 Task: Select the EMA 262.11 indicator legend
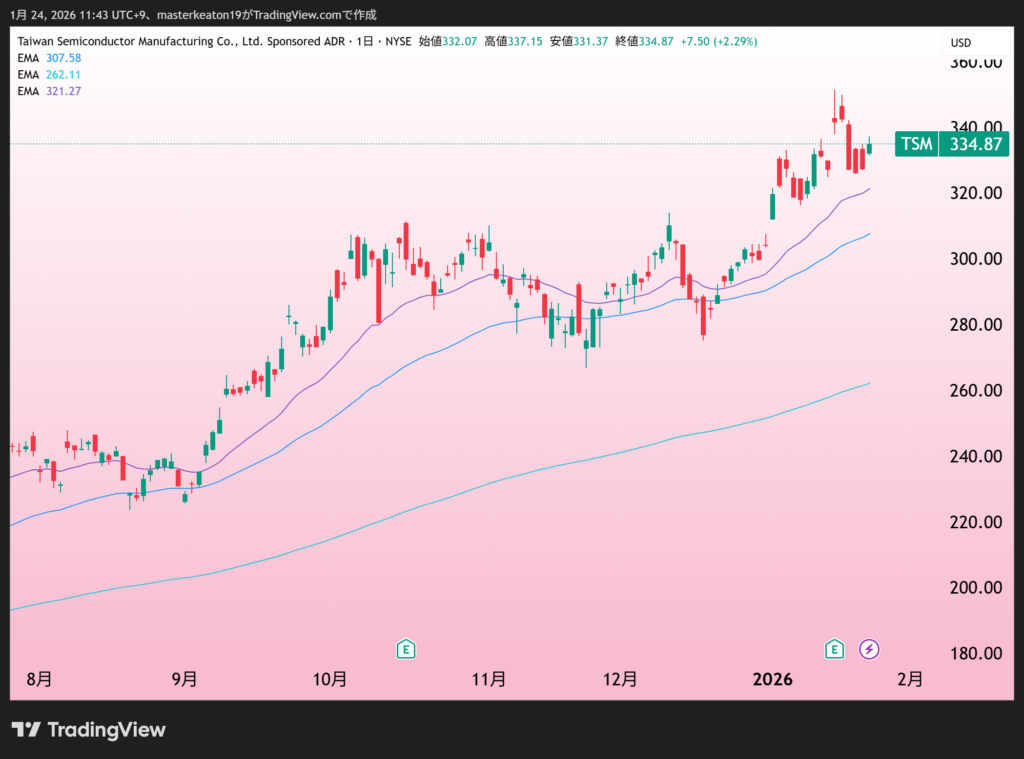49,75
